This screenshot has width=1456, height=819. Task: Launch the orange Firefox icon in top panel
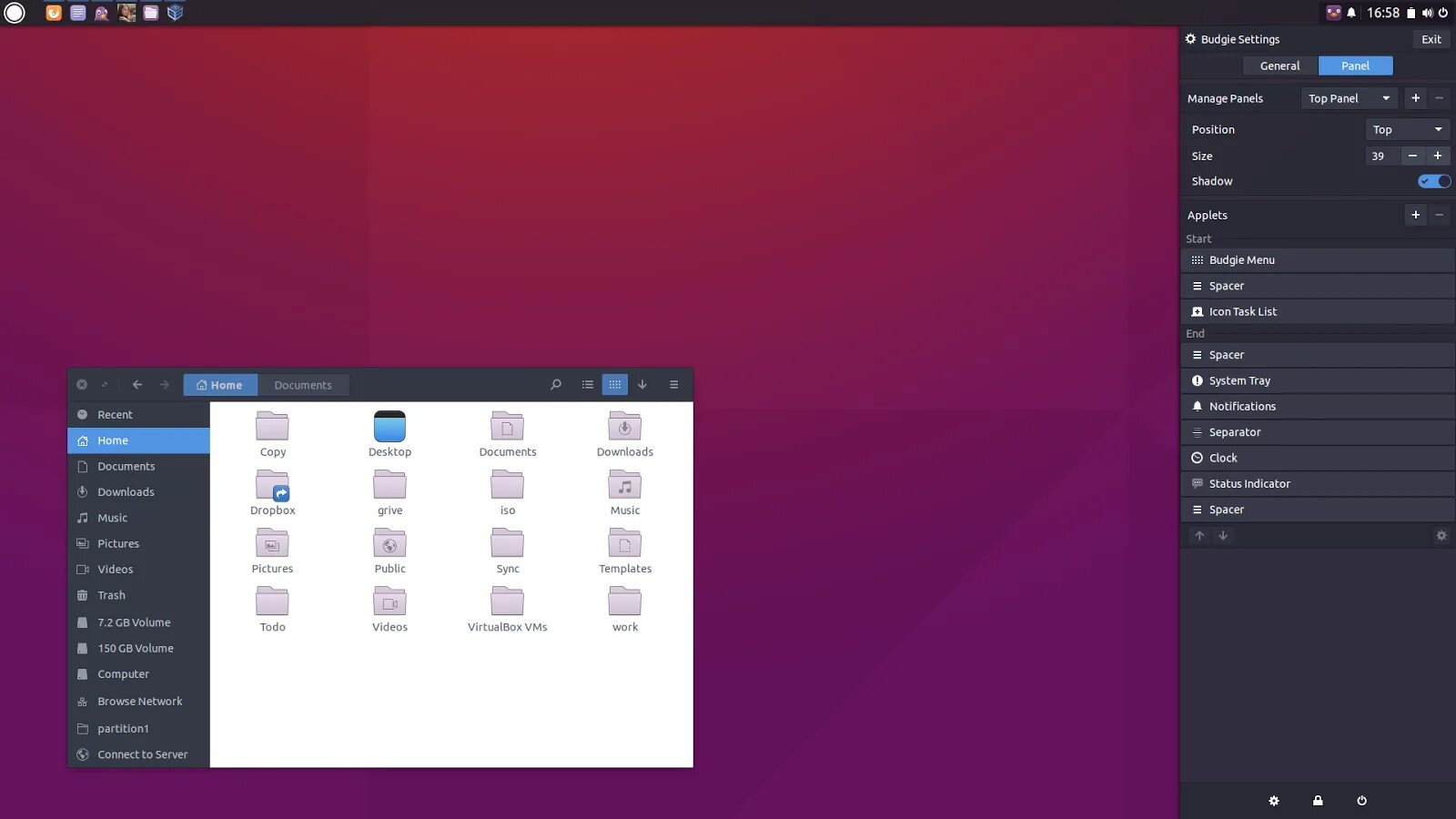click(x=54, y=13)
